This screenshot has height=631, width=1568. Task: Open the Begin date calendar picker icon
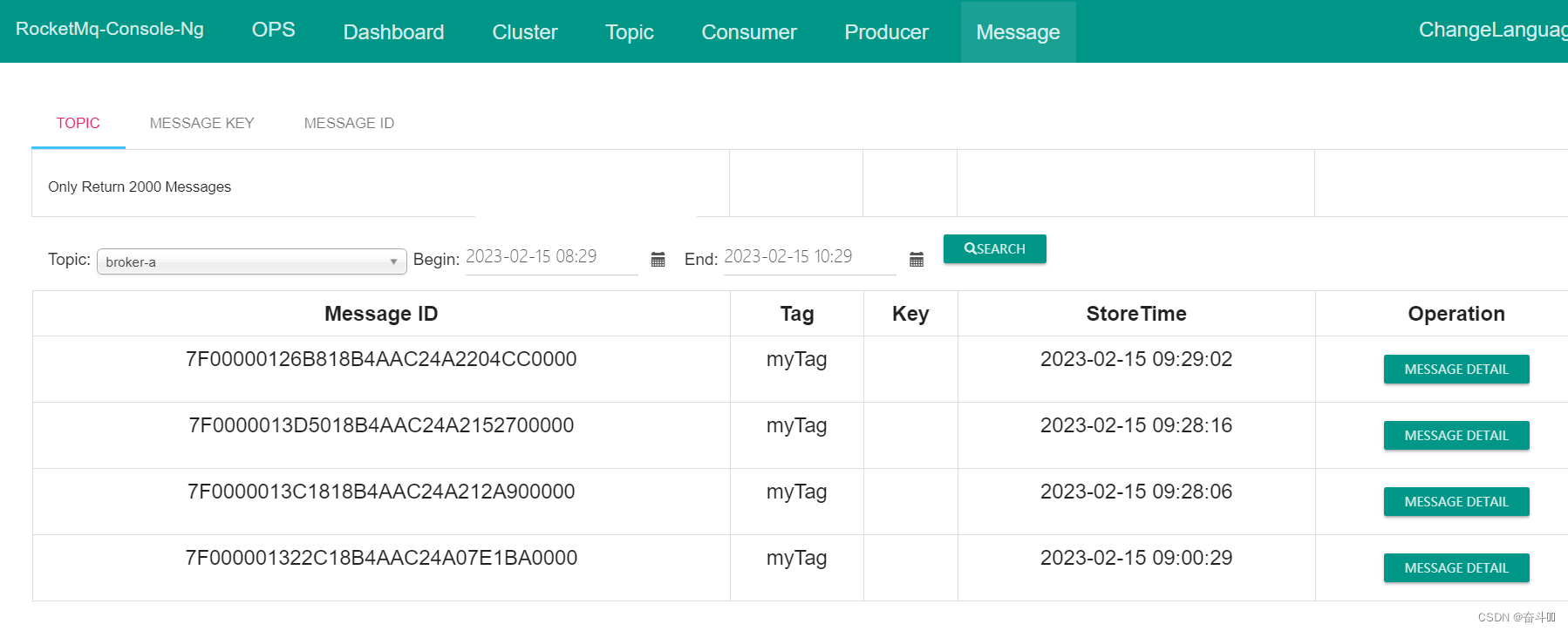coord(658,259)
